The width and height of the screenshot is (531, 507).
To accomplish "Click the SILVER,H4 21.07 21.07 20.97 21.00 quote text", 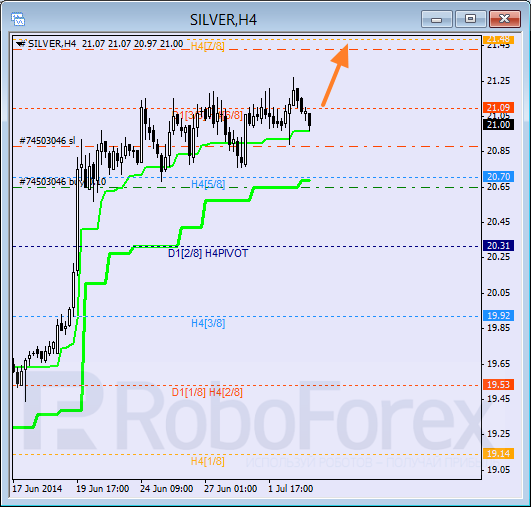I will (106, 44).
